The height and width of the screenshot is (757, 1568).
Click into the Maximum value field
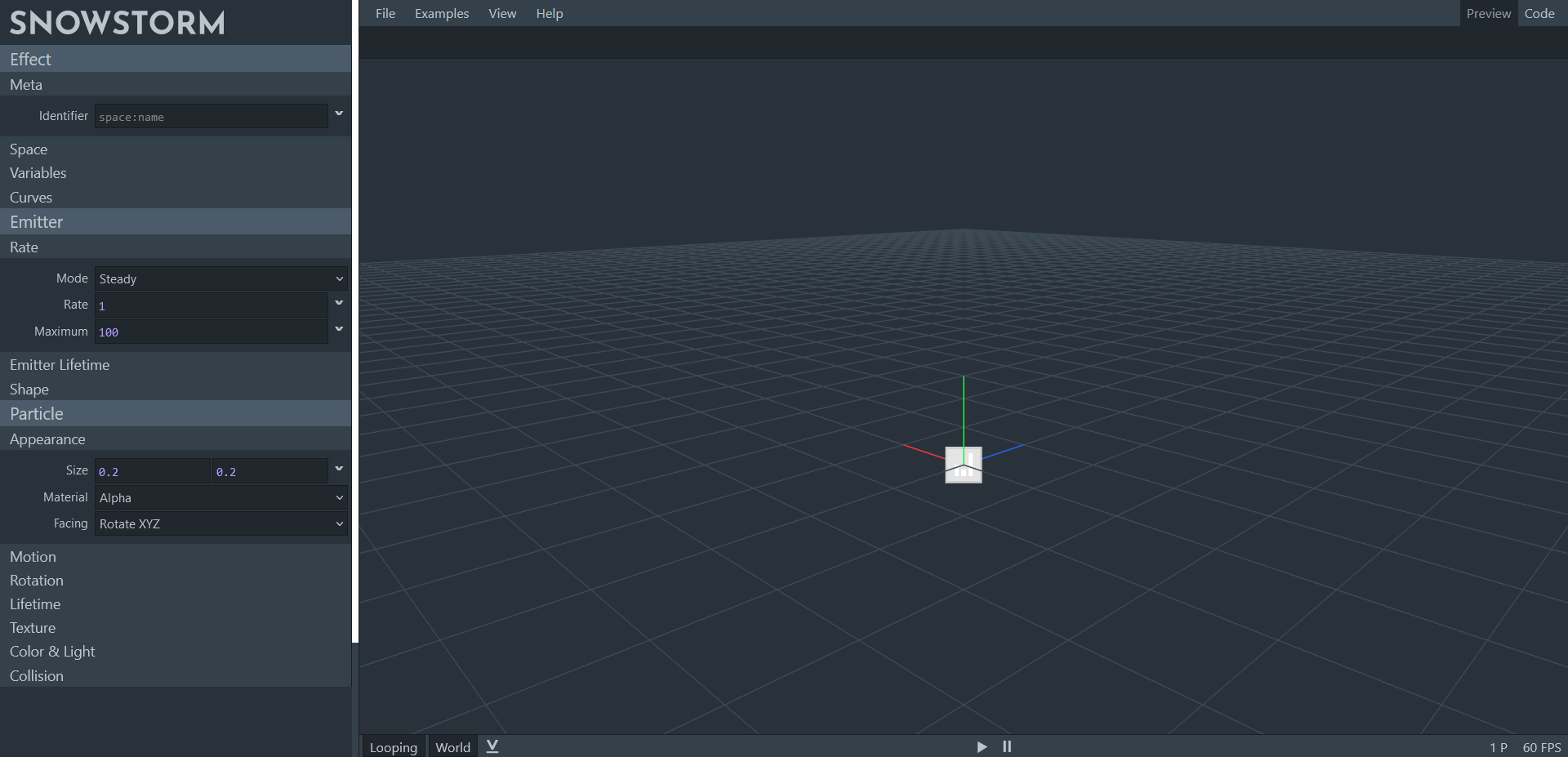pyautogui.click(x=212, y=332)
